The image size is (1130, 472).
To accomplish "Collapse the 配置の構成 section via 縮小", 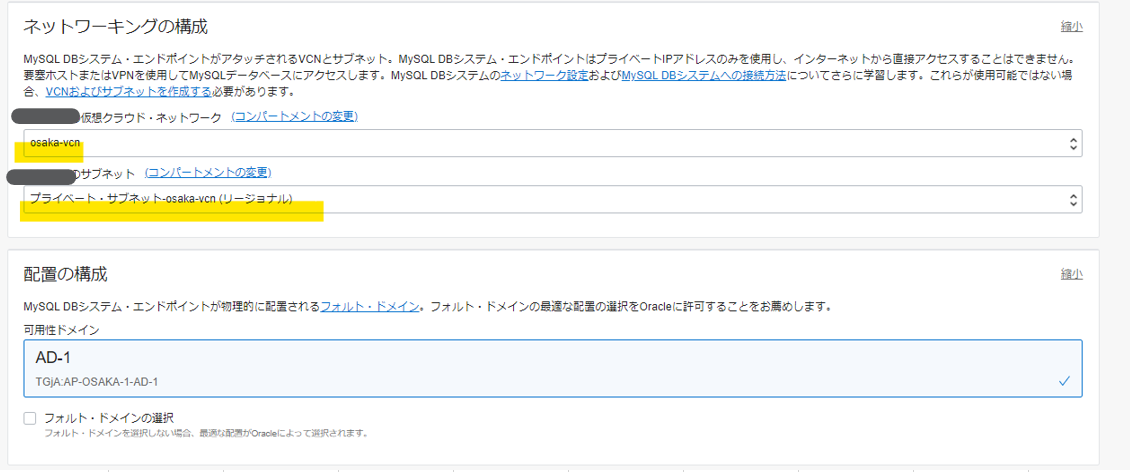I will point(1071,274).
